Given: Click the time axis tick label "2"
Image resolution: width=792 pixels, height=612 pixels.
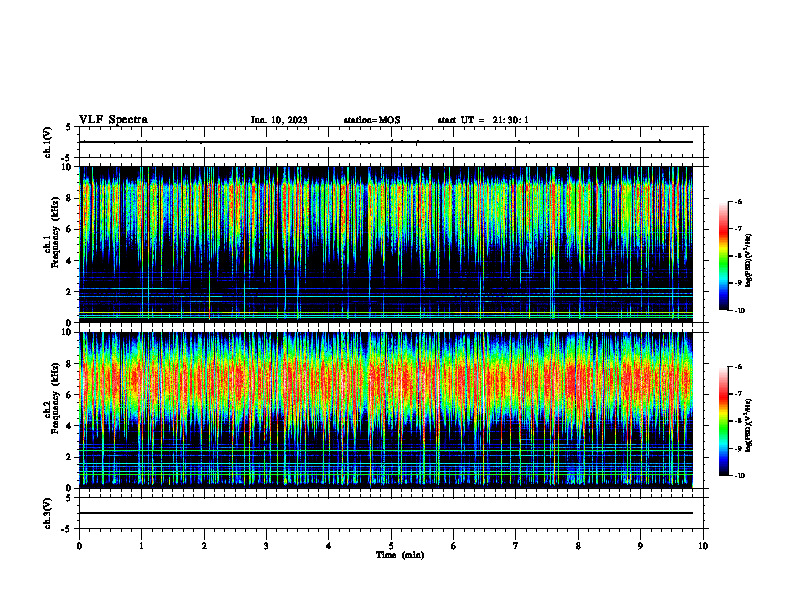Looking at the screenshot, I should click(204, 546).
